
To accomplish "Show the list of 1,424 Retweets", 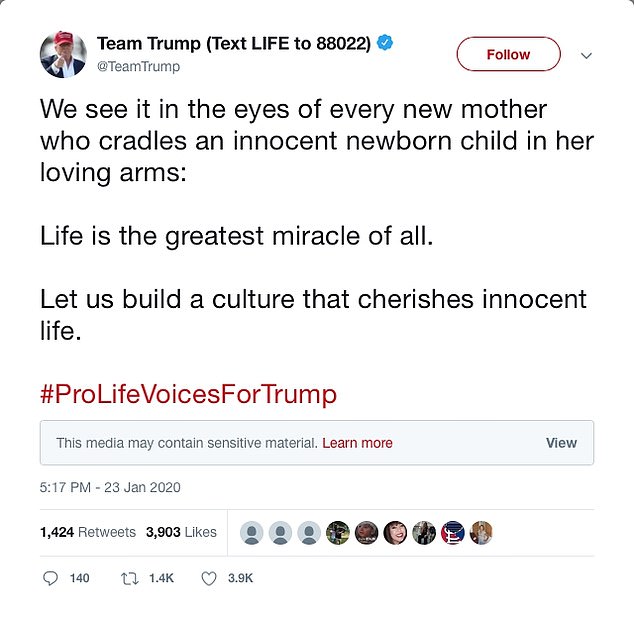I will (88, 532).
